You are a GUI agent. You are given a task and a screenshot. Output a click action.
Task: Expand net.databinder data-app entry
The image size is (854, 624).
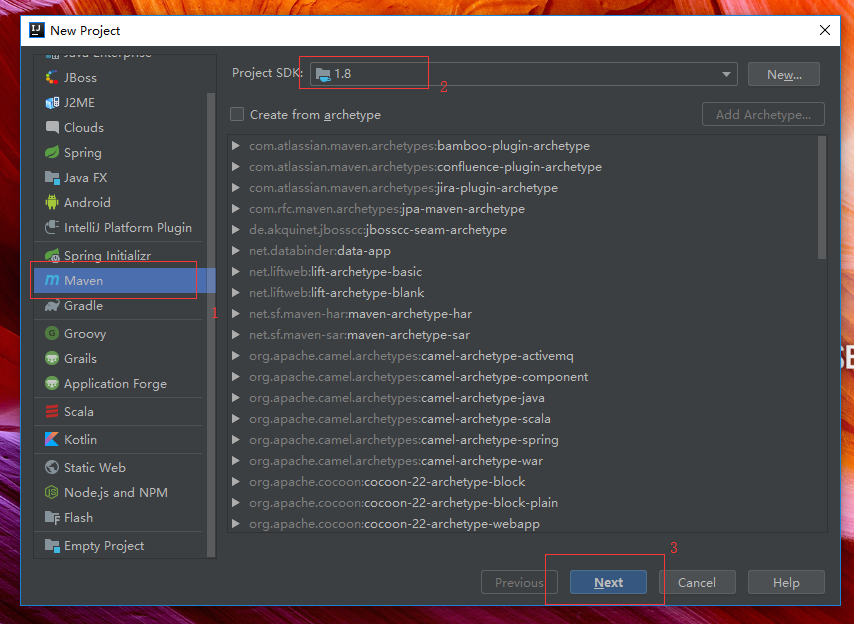click(x=236, y=250)
